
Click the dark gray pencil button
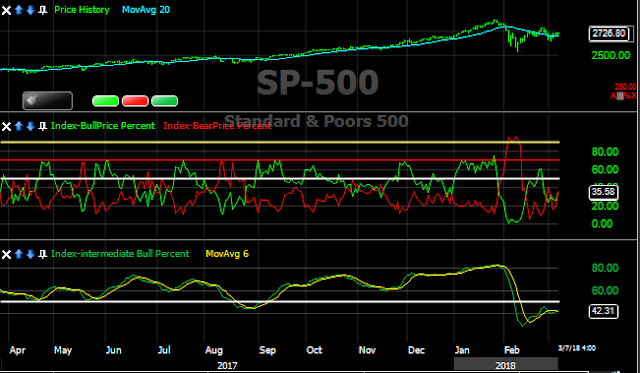(x=48, y=101)
